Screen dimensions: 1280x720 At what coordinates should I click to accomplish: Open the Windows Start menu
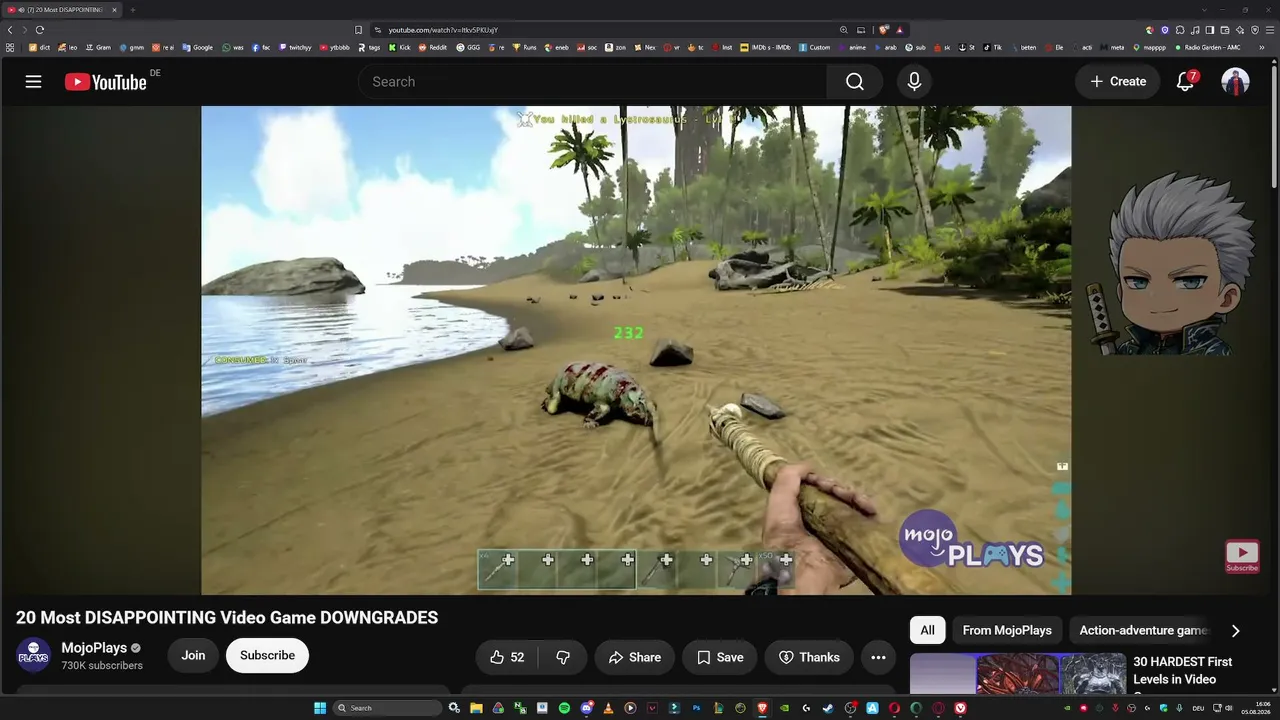pos(320,708)
